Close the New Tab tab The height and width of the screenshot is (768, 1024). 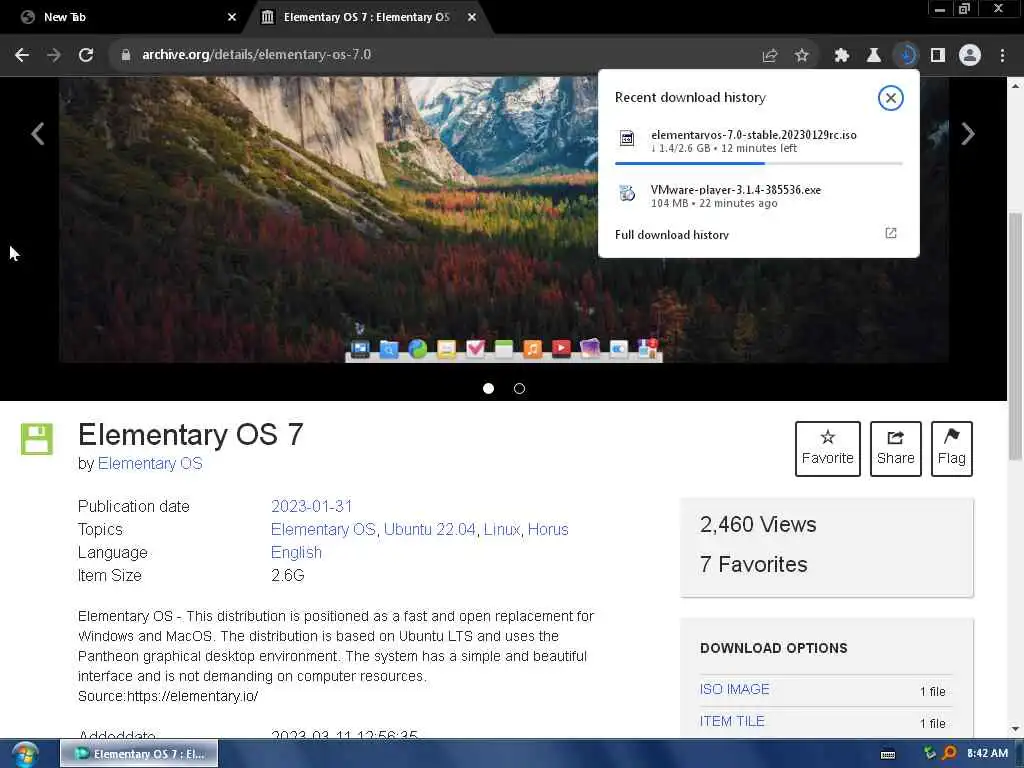coord(232,17)
